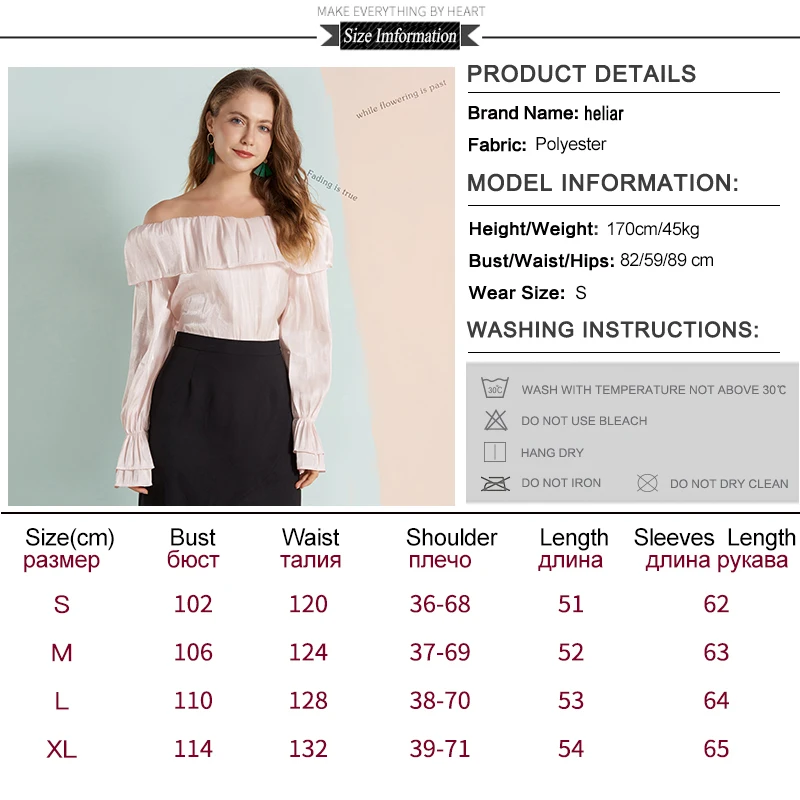This screenshot has width=800, height=800.
Task: Click the PRODUCT DETAILS heading
Action: pos(582,74)
